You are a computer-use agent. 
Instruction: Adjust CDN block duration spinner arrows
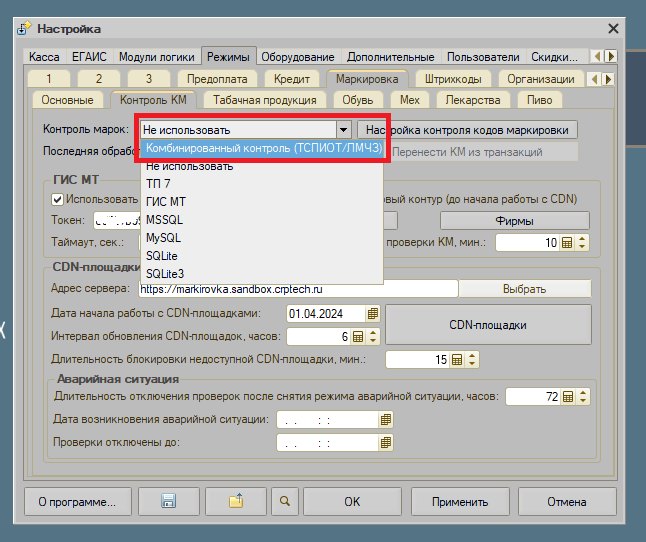tap(472, 360)
